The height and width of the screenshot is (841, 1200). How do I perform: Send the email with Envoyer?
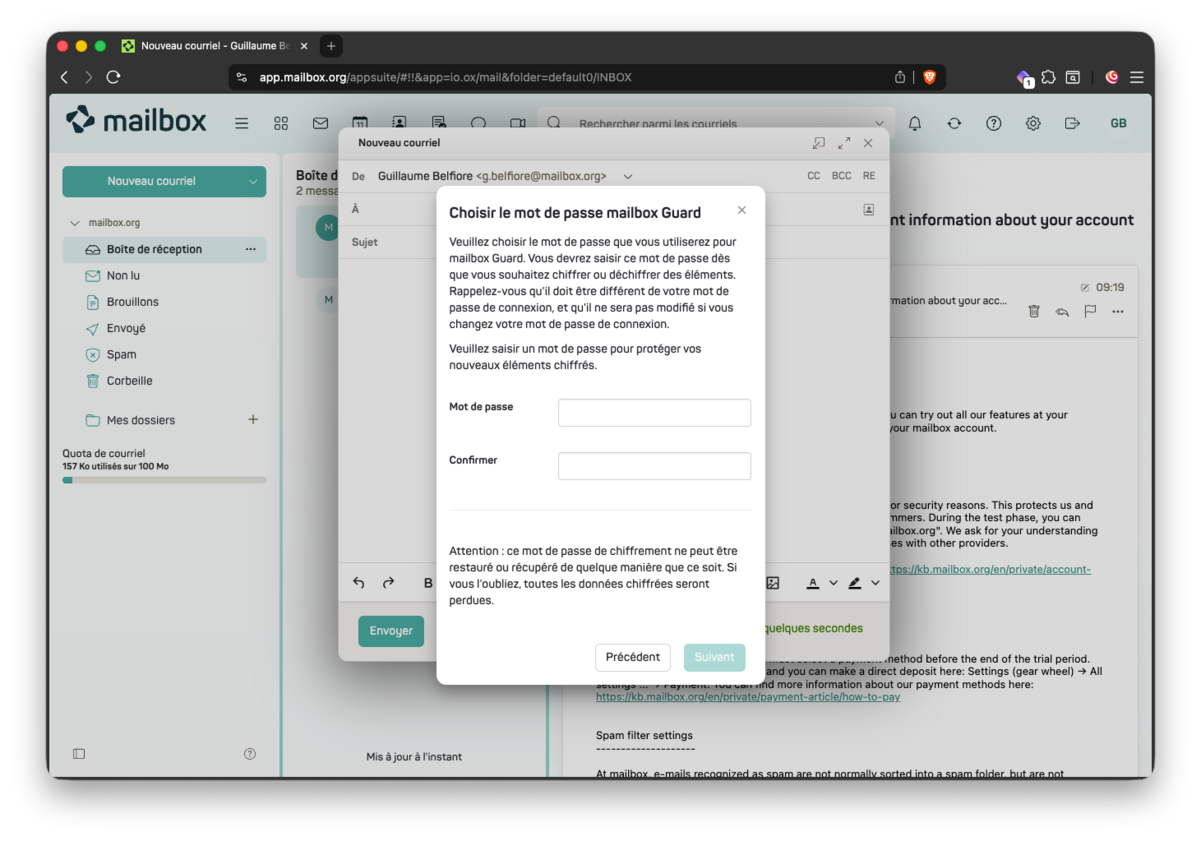point(391,631)
